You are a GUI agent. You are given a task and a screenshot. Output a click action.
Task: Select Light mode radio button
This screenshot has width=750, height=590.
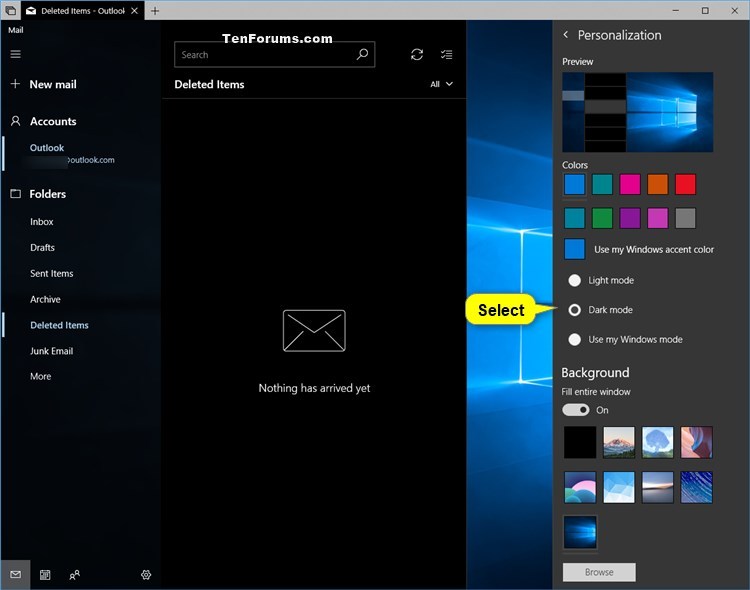574,280
